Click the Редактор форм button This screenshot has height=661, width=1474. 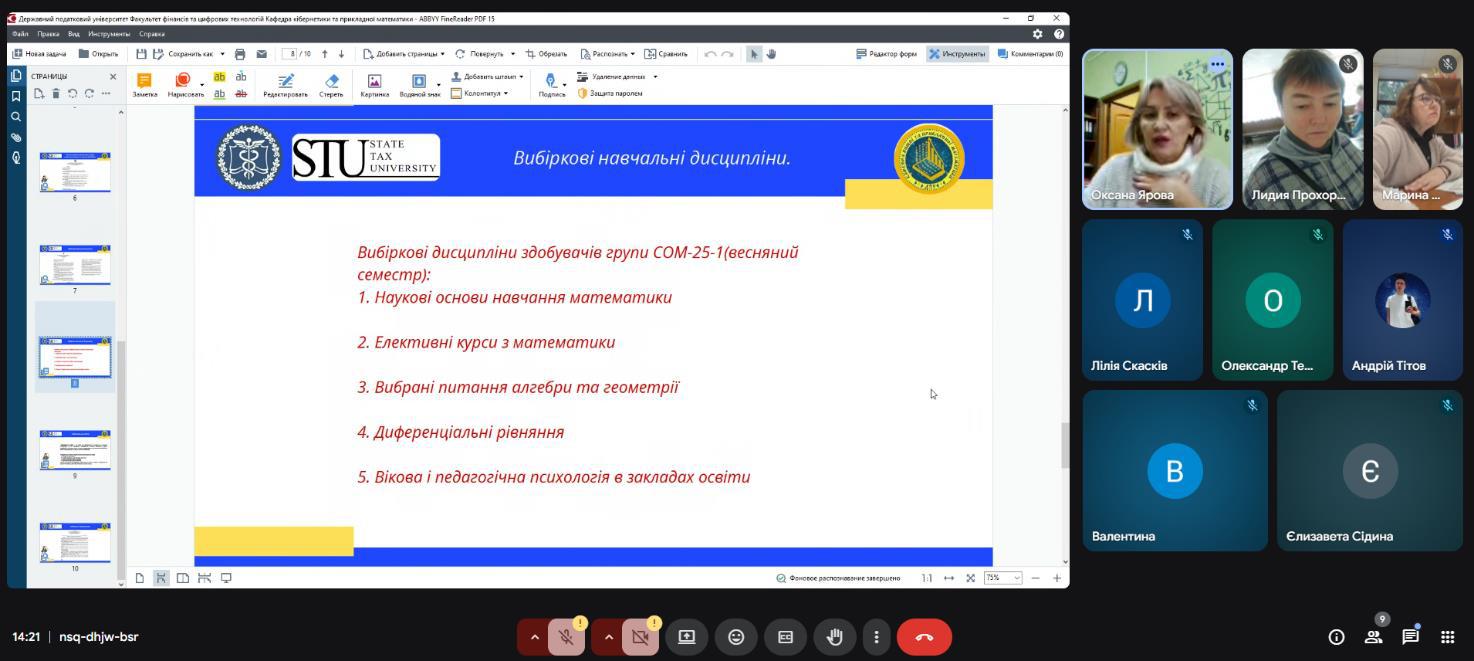[x=886, y=54]
